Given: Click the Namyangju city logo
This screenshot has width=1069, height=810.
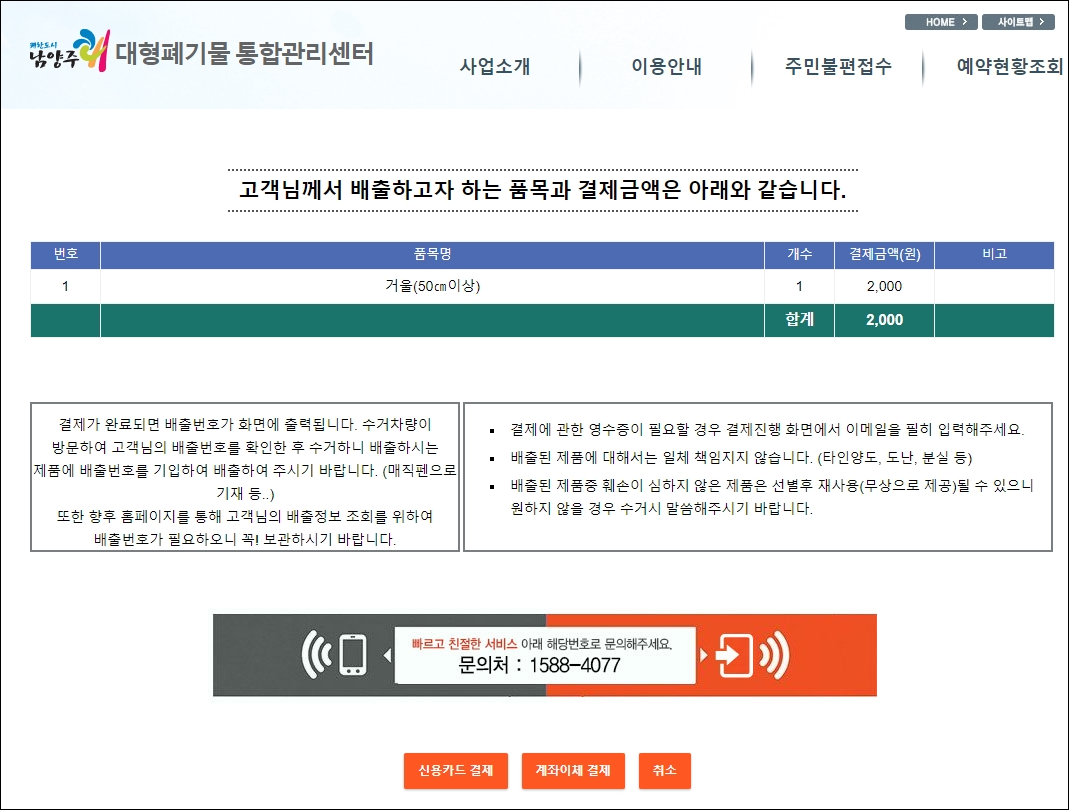Looking at the screenshot, I should click(68, 51).
